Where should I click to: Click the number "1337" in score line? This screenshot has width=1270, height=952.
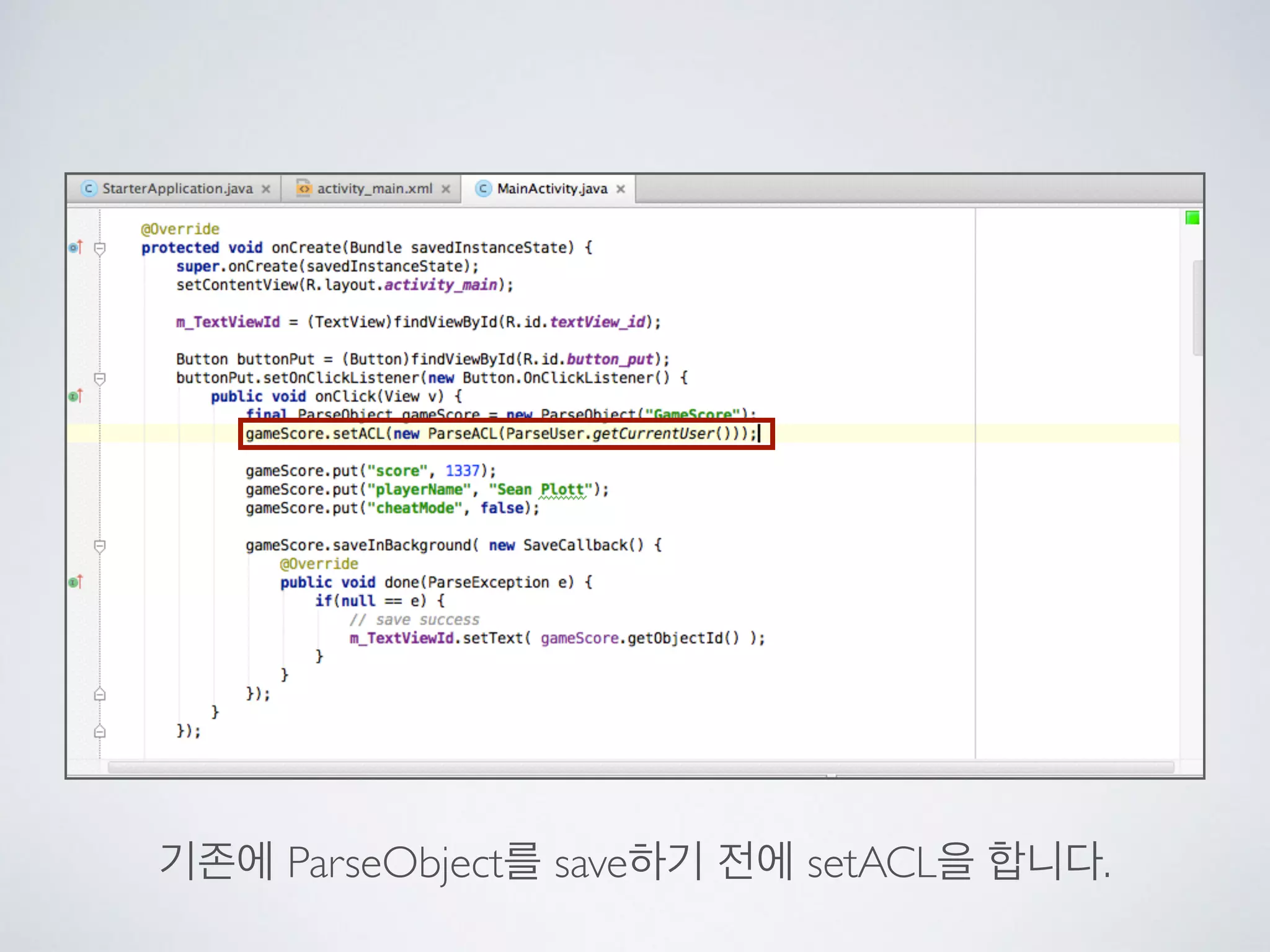coord(463,471)
